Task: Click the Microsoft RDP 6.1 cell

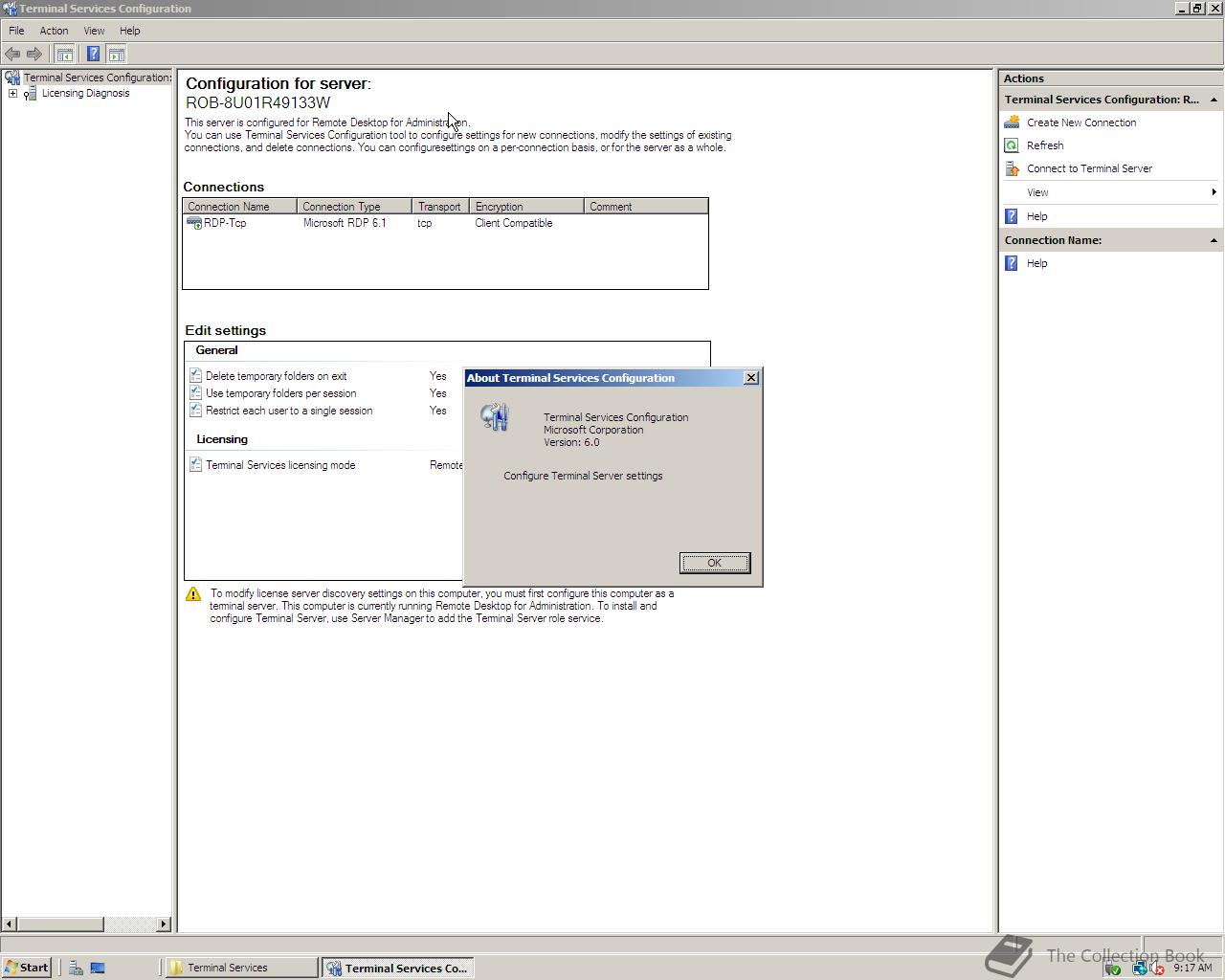Action: pos(345,223)
